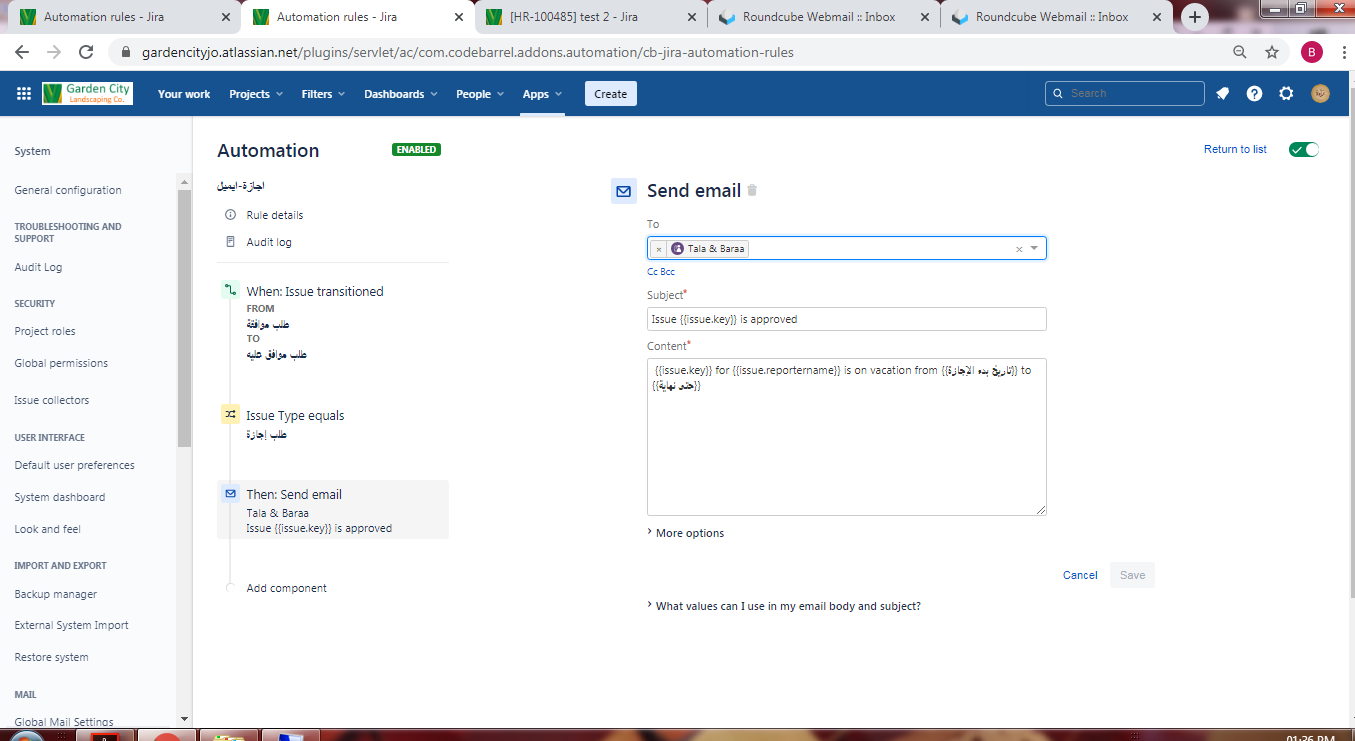The image size is (1355, 741).
Task: Open Global permissions in the sidebar
Action: coord(61,363)
